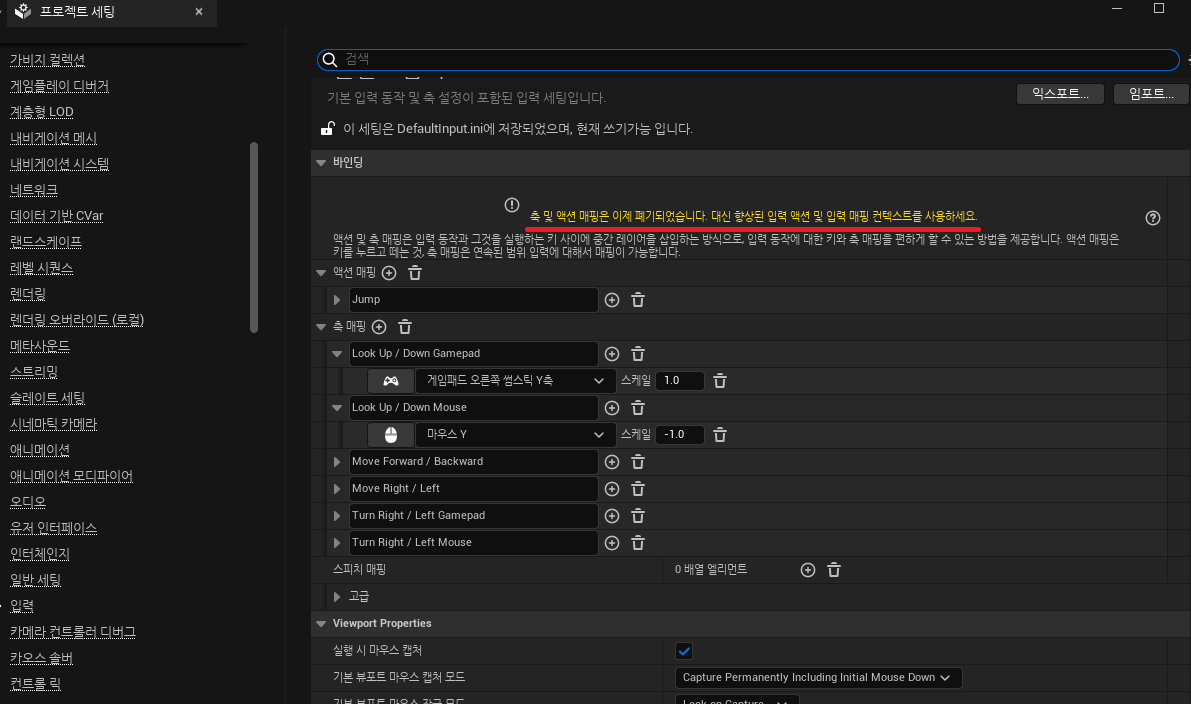The width and height of the screenshot is (1191, 704).
Task: Add a new action mapping
Action: pos(389,273)
